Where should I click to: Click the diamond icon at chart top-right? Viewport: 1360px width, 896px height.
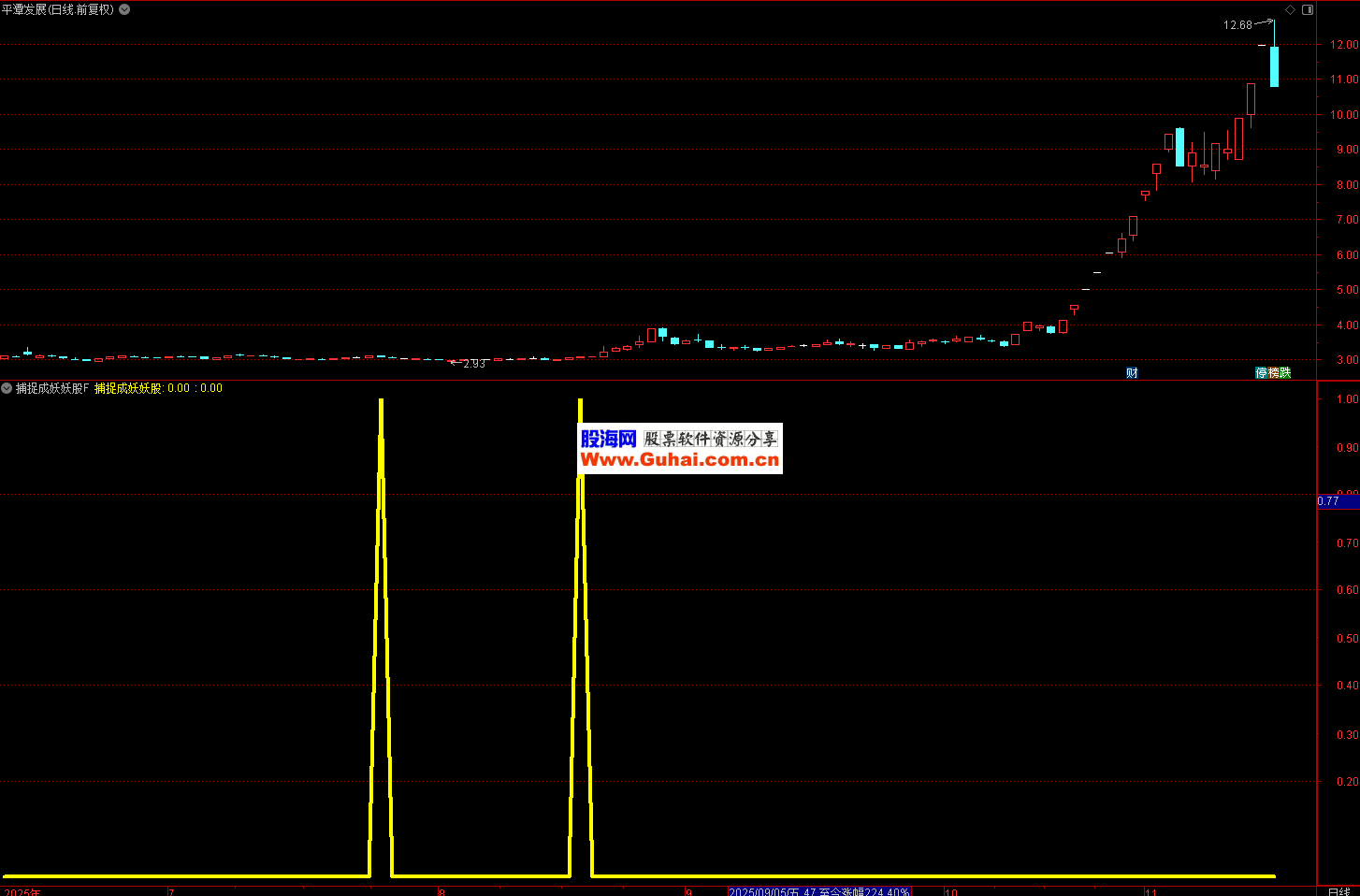coord(1290,9)
